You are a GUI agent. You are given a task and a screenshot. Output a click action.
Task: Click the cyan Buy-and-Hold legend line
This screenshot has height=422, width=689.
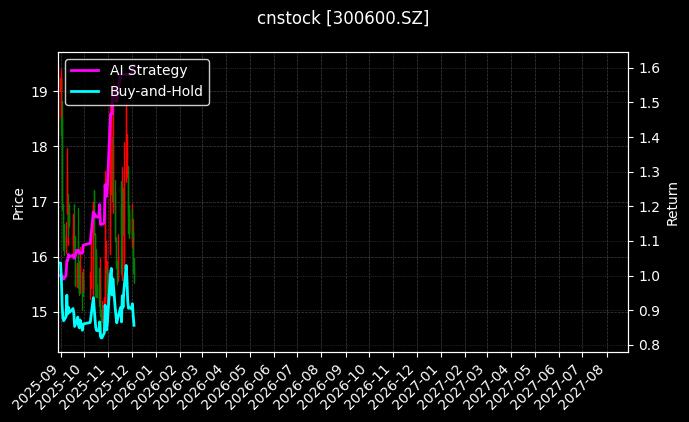86,91
